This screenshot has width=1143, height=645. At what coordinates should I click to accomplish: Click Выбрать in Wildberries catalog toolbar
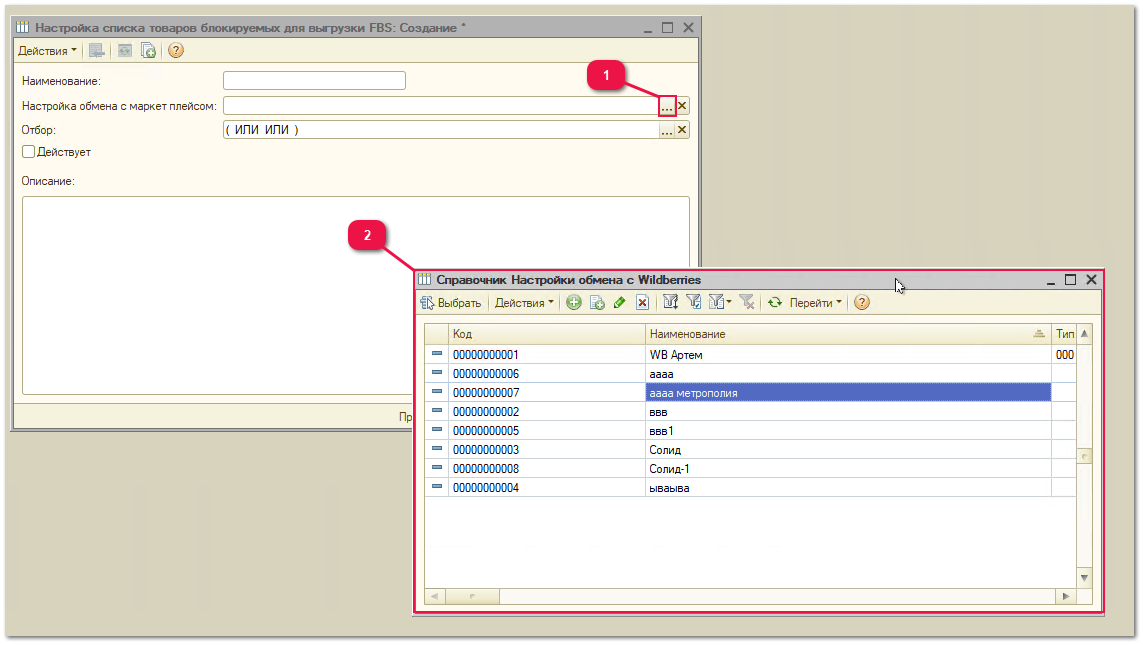451,302
